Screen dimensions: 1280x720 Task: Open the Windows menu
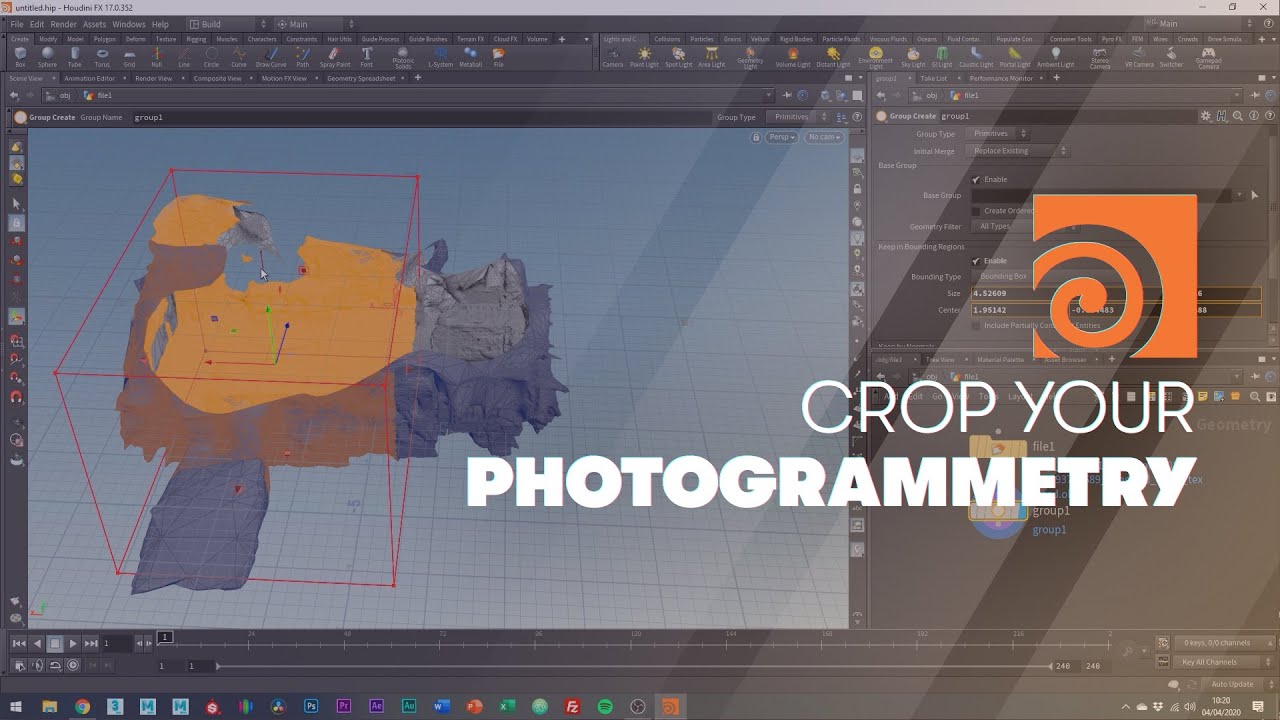click(128, 24)
